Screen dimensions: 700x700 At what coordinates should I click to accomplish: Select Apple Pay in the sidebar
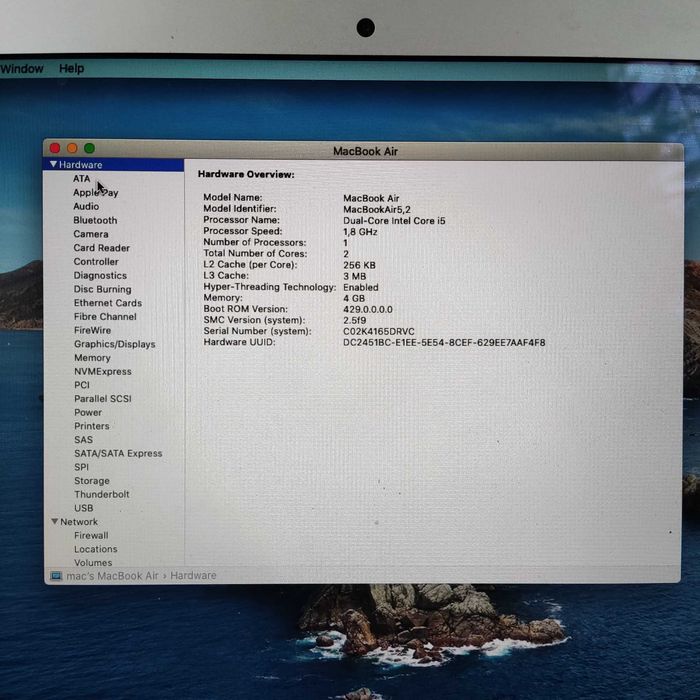96,192
